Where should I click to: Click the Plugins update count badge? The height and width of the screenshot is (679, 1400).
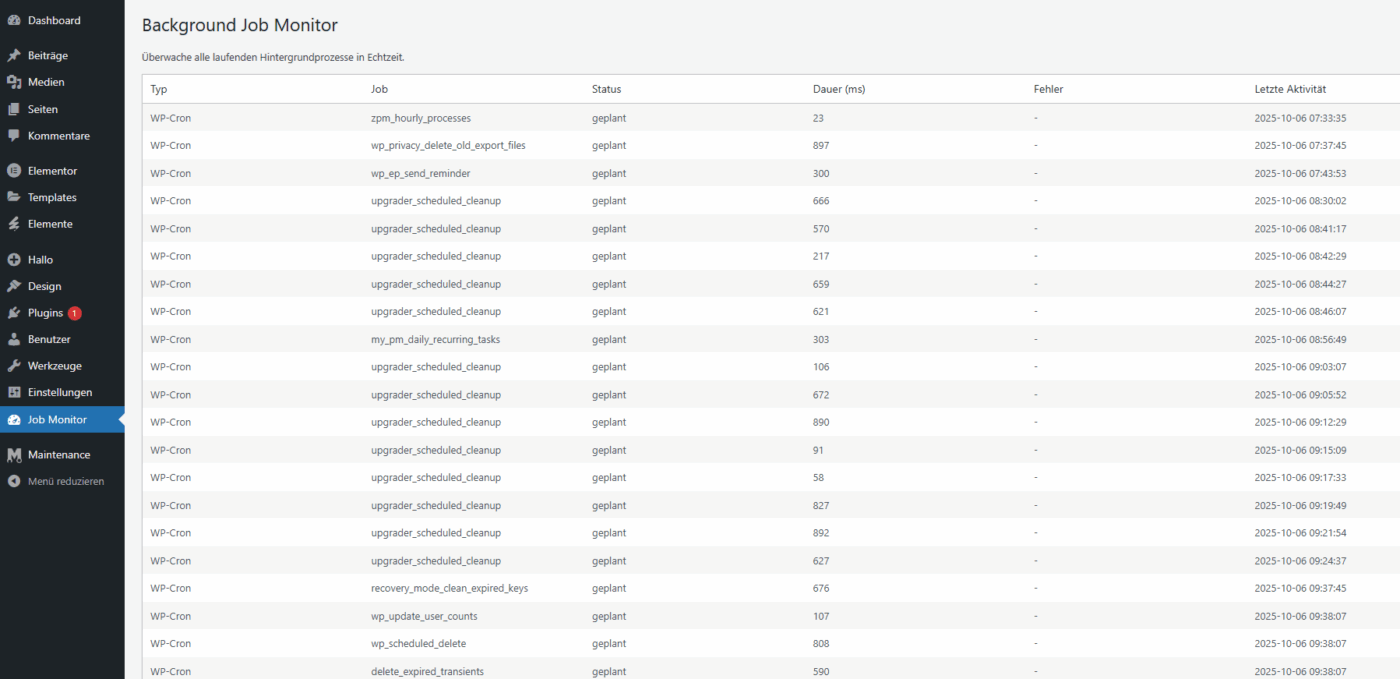coord(75,313)
